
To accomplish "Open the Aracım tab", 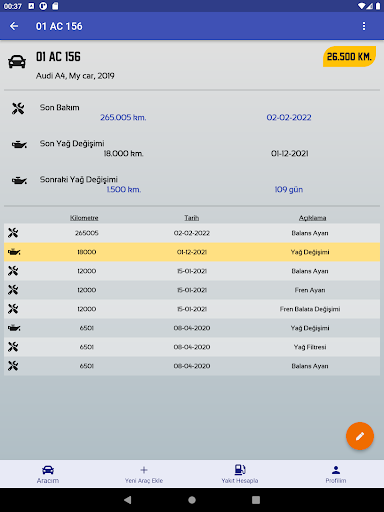I will click(48, 474).
